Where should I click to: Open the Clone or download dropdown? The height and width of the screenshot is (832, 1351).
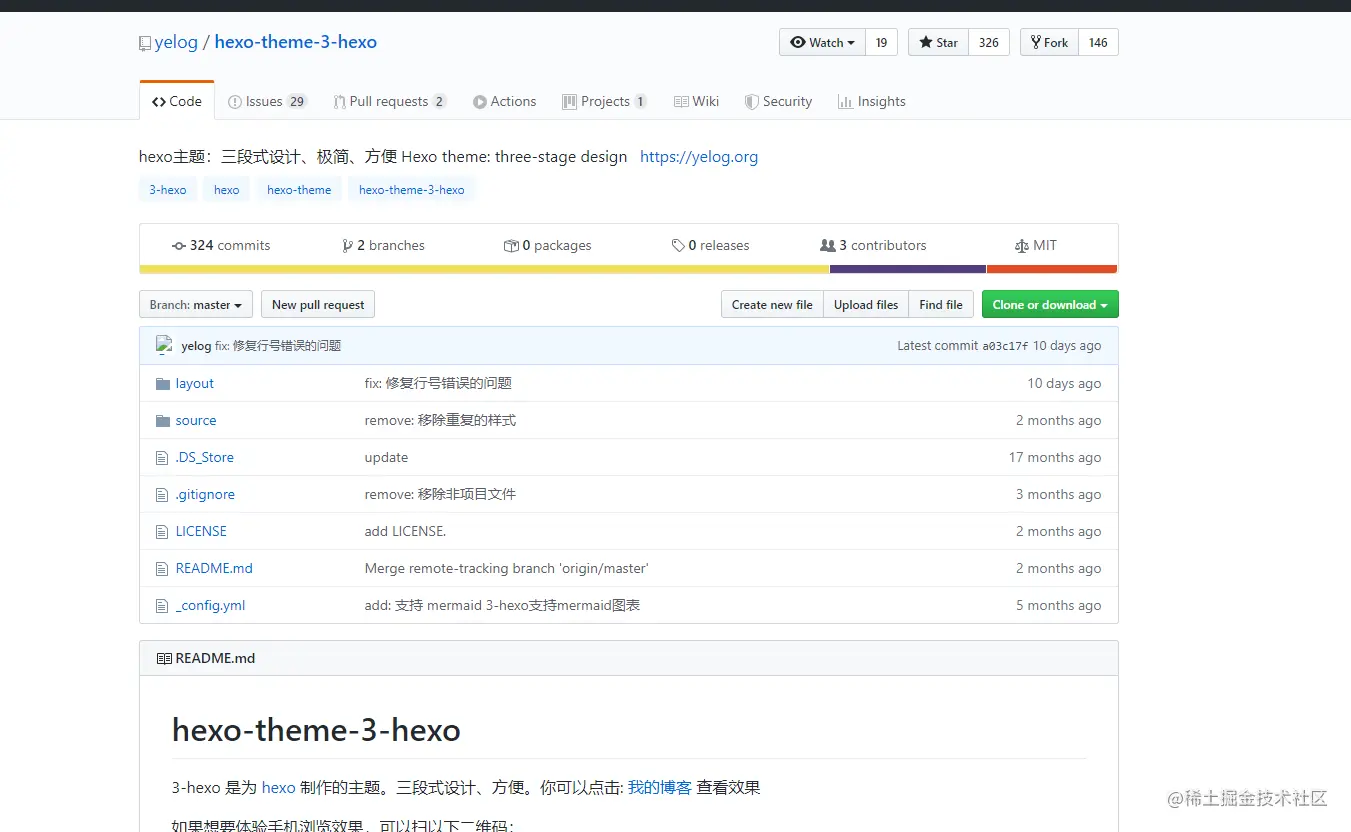click(1050, 305)
